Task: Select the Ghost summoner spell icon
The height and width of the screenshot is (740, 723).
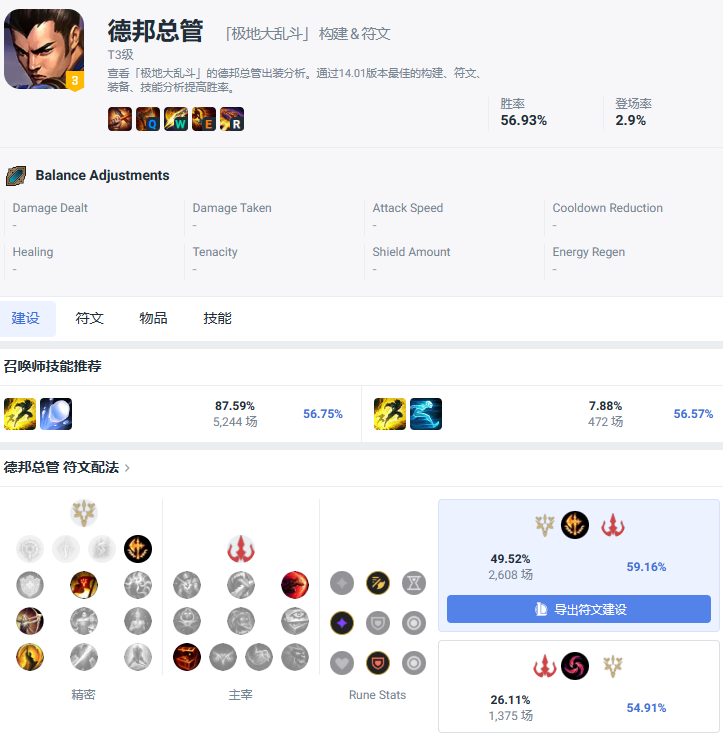Action: pyautogui.click(x=426, y=414)
